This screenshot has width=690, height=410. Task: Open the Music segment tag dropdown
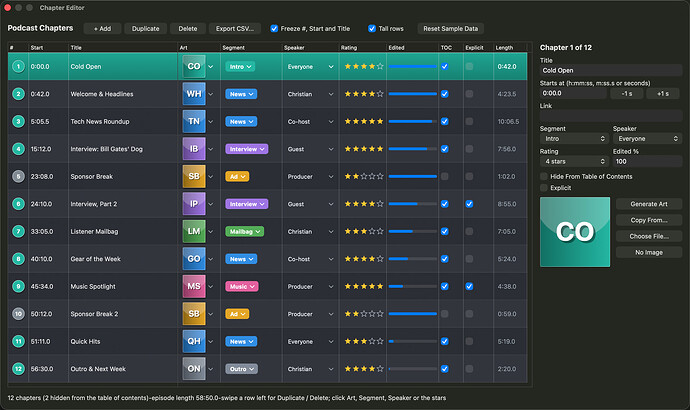tap(242, 286)
